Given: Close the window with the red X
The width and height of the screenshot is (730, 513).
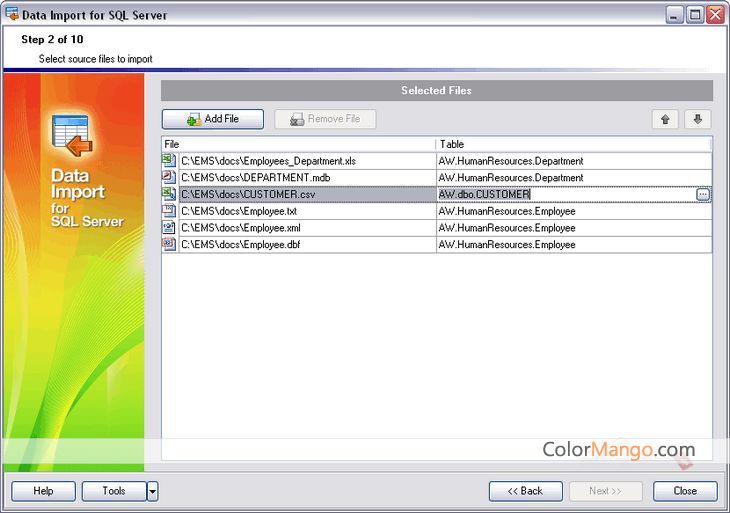Looking at the screenshot, I should (716, 15).
